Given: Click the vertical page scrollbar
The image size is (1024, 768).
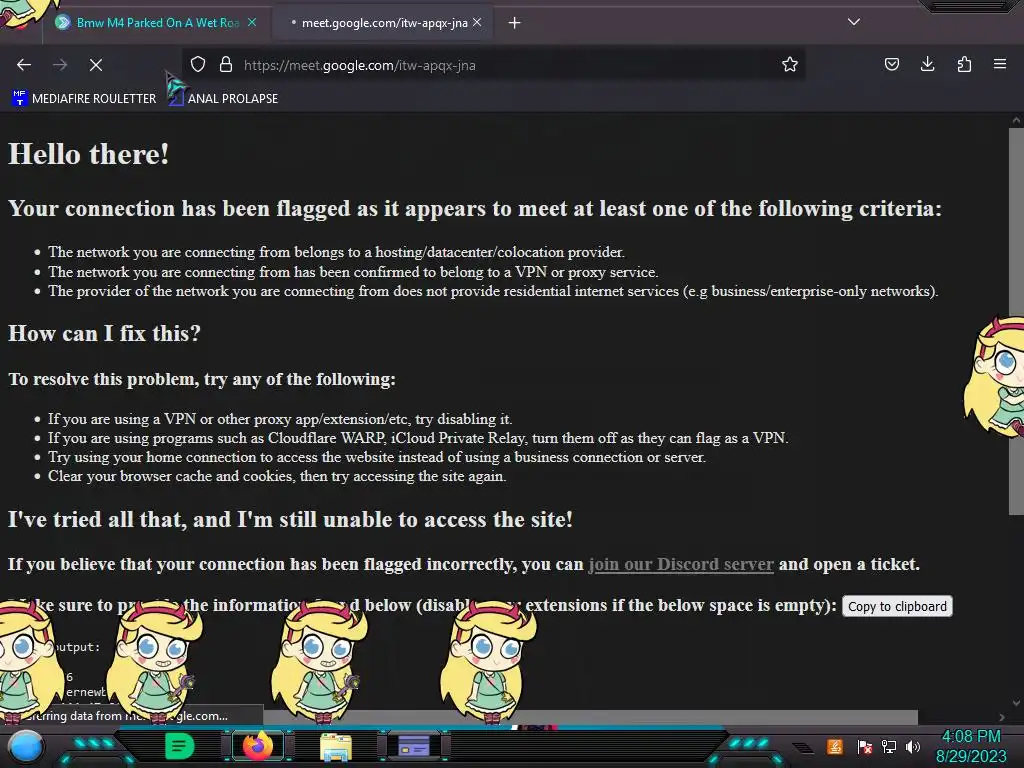Looking at the screenshot, I should click(1016, 320).
